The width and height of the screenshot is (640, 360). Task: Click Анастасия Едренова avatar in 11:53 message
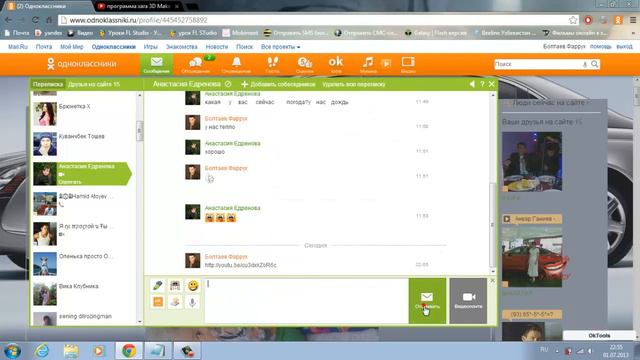point(193,212)
